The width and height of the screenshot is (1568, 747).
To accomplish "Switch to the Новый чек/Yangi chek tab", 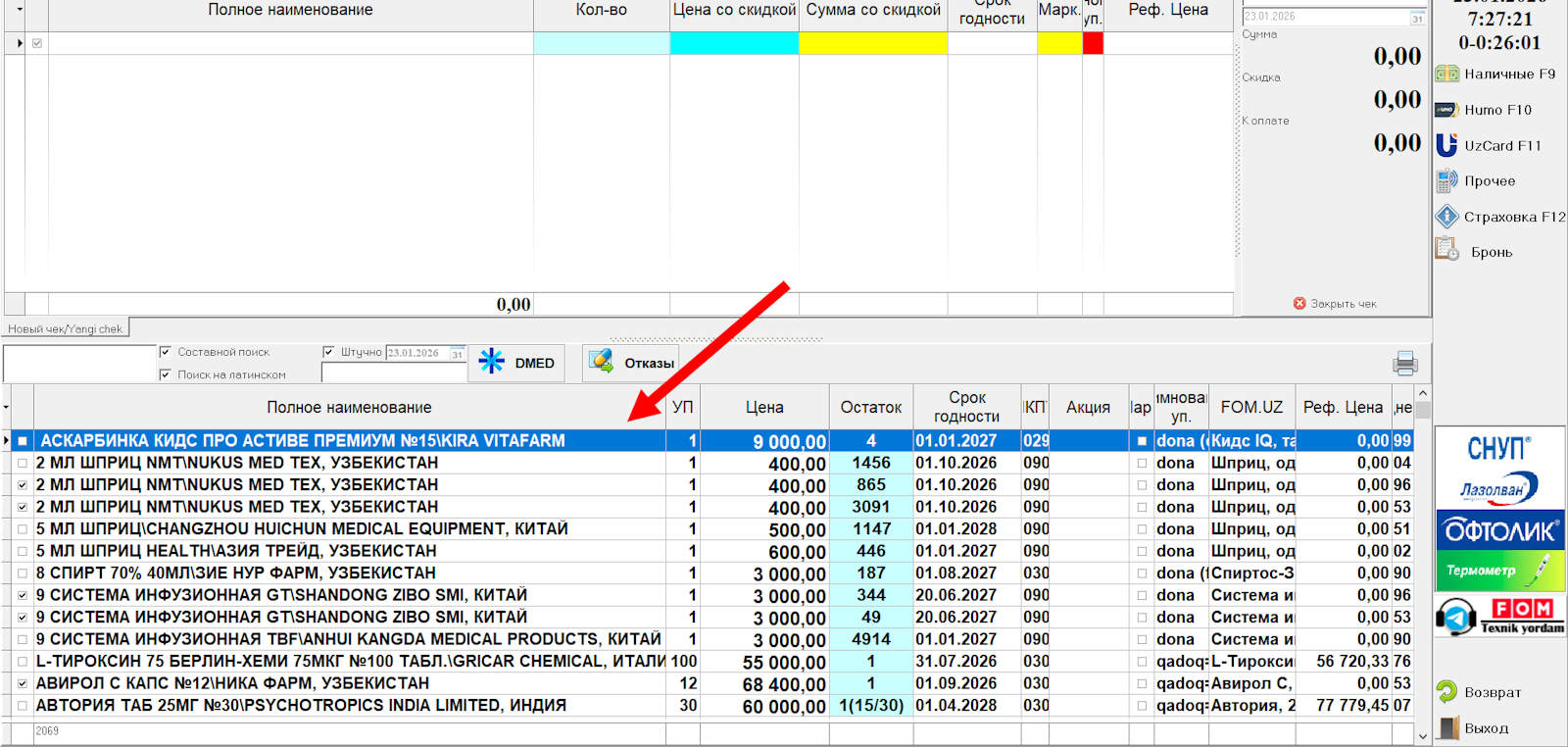I will pos(66,329).
